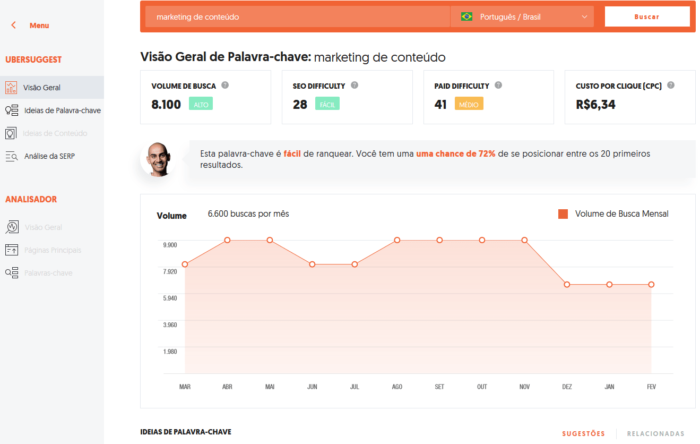The height and width of the screenshot is (444, 700).
Task: Switch to the Sugestões tab
Action: pyautogui.click(x=582, y=433)
